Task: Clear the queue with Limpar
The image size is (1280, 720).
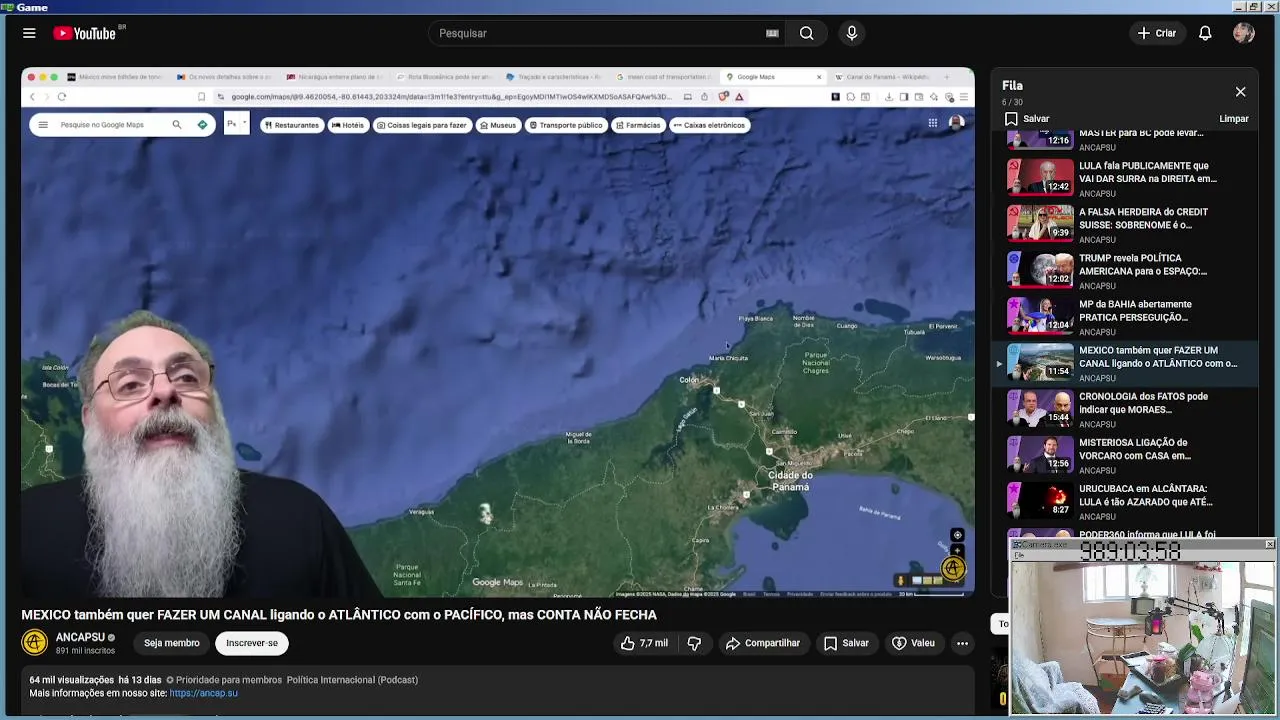Action: 1234,118
